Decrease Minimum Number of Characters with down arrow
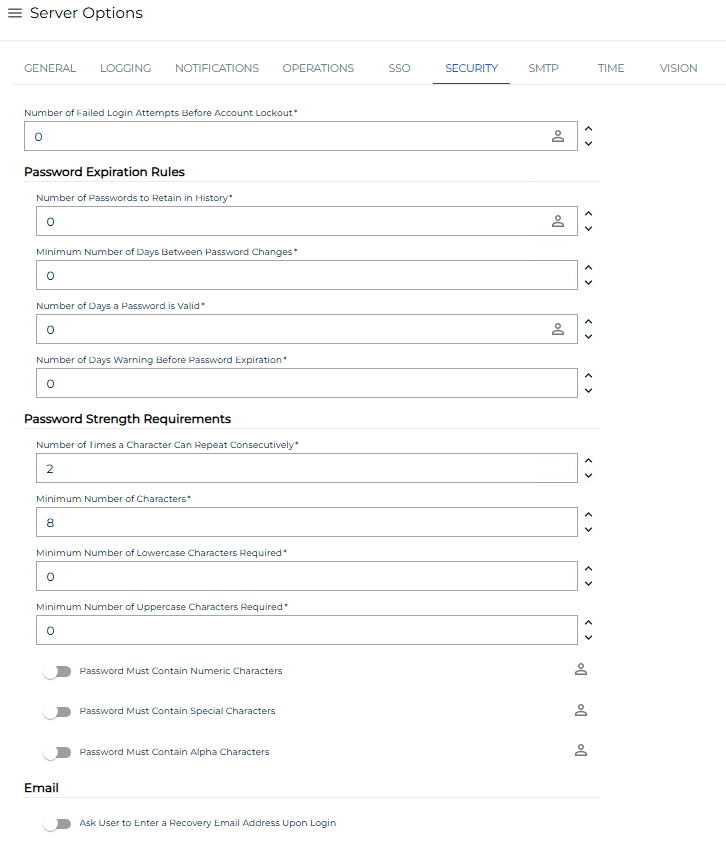The image size is (726, 851). coord(588,530)
